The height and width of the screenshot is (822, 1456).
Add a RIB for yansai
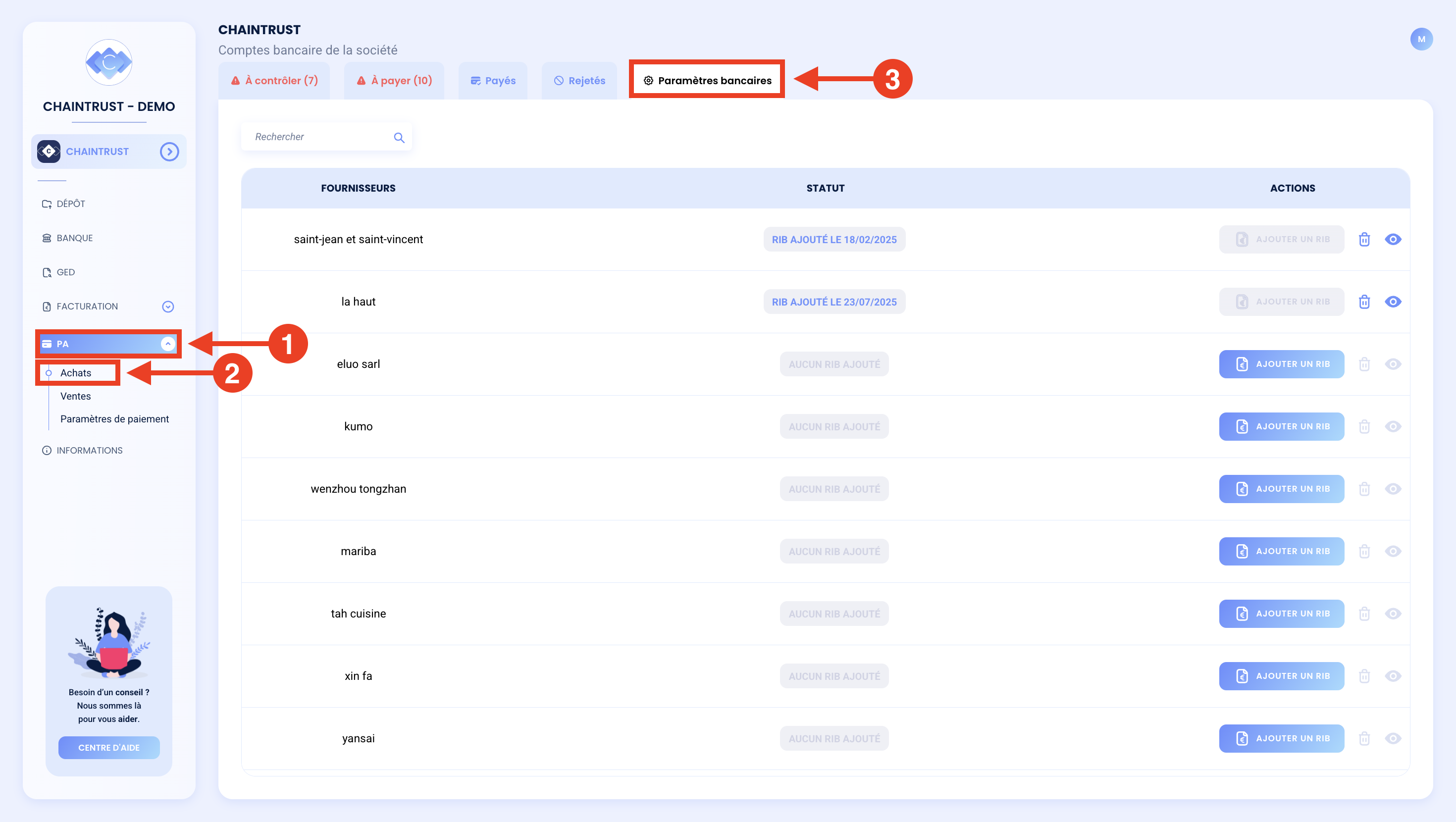1281,738
